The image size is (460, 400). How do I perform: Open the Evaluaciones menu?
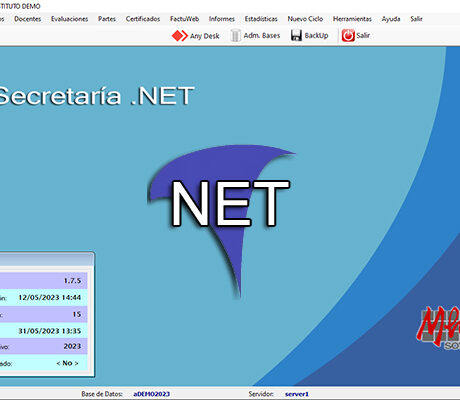[69, 19]
